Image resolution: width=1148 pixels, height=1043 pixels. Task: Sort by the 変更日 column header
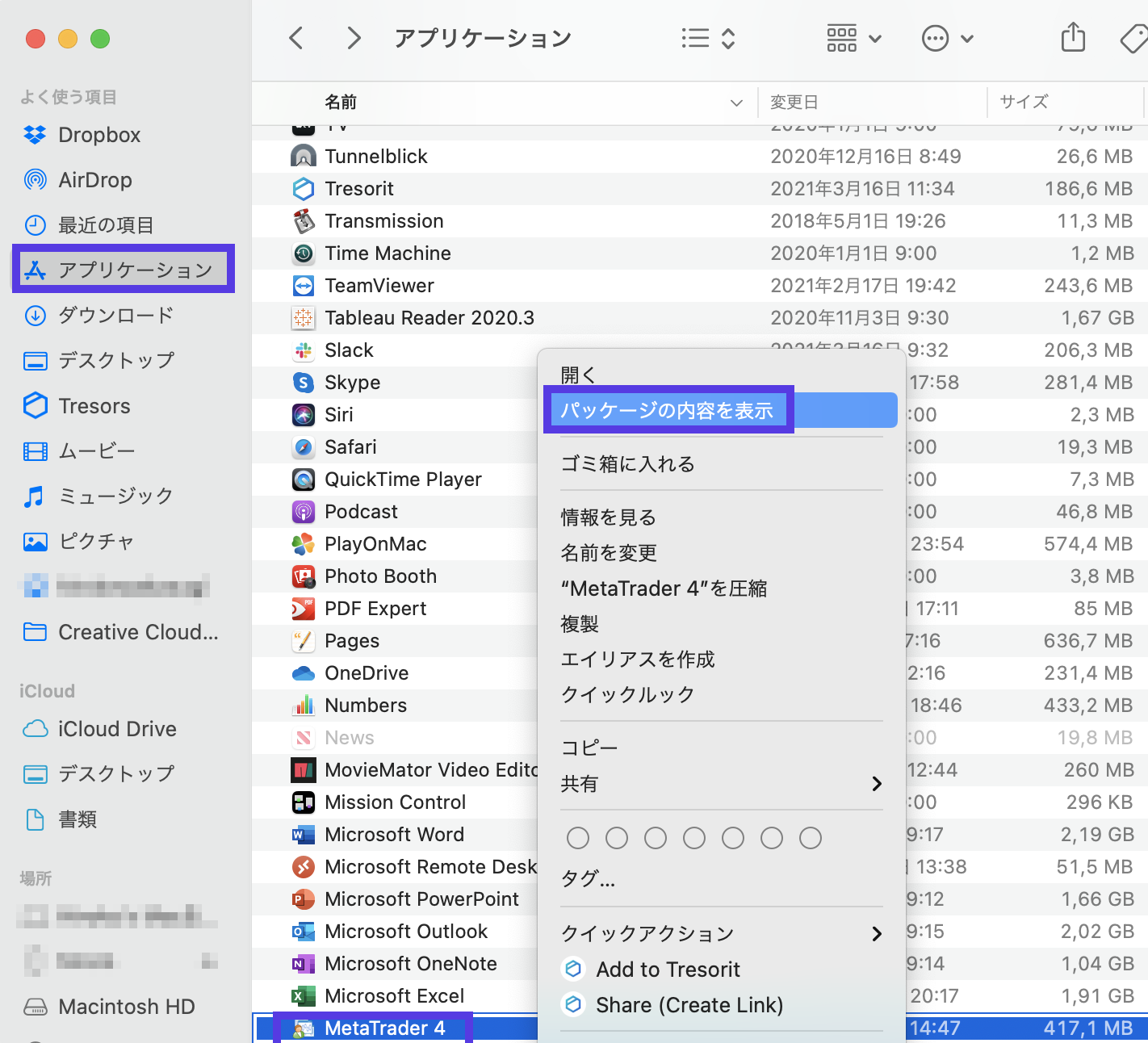(794, 103)
